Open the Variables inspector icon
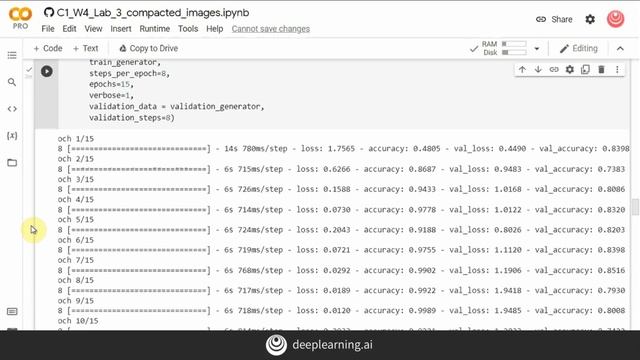The image size is (640, 360). click(12, 136)
